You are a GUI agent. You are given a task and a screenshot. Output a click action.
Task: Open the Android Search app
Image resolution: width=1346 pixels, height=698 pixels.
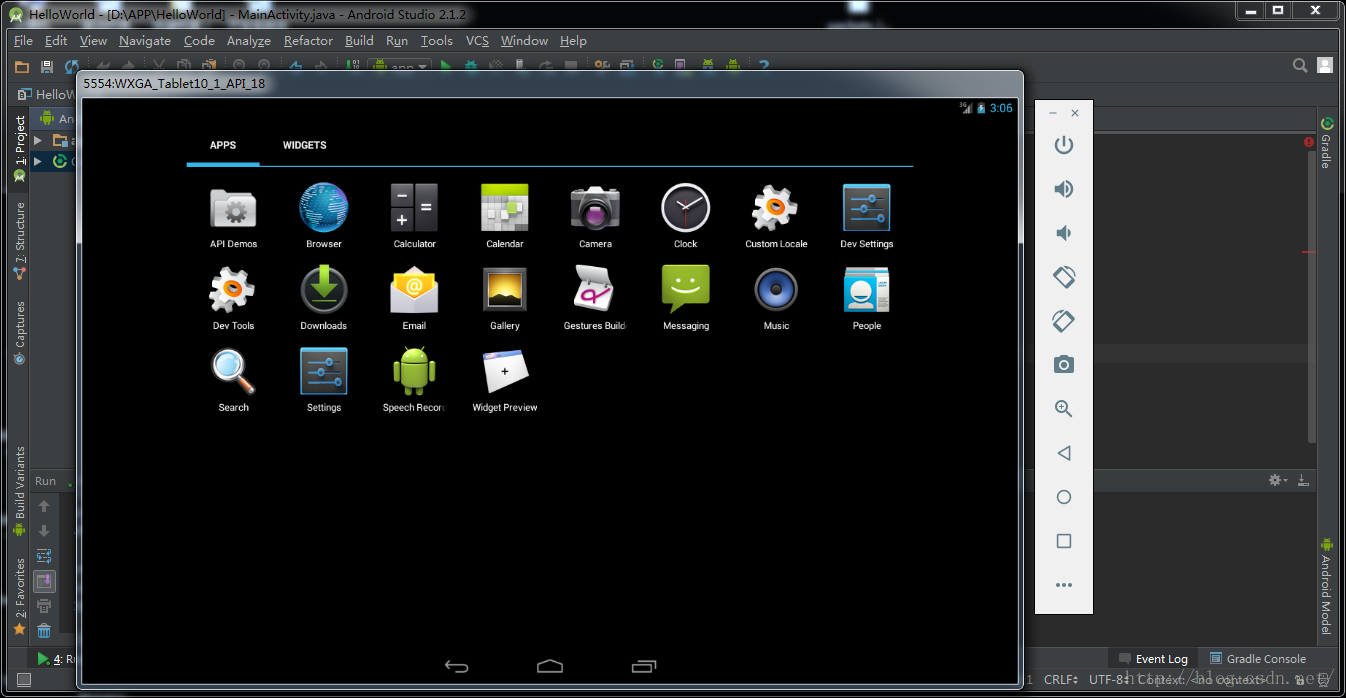pyautogui.click(x=233, y=380)
